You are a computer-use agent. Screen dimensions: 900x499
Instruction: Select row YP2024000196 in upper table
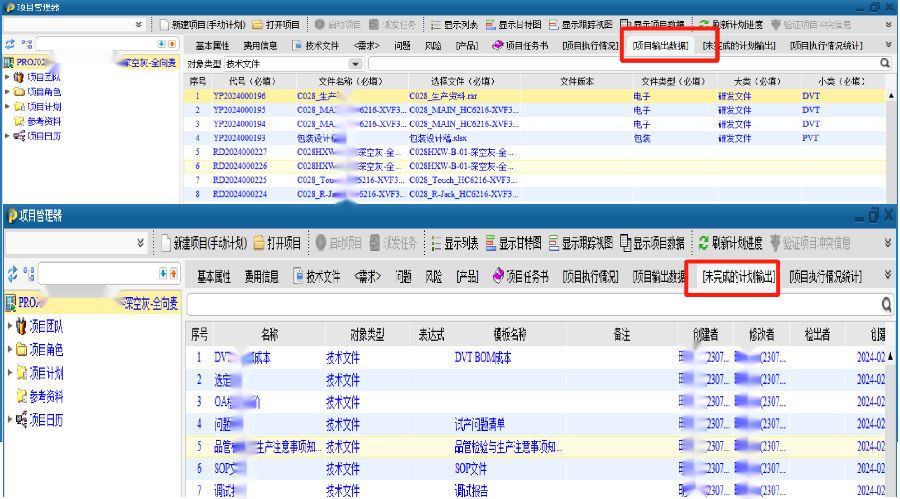[240, 96]
